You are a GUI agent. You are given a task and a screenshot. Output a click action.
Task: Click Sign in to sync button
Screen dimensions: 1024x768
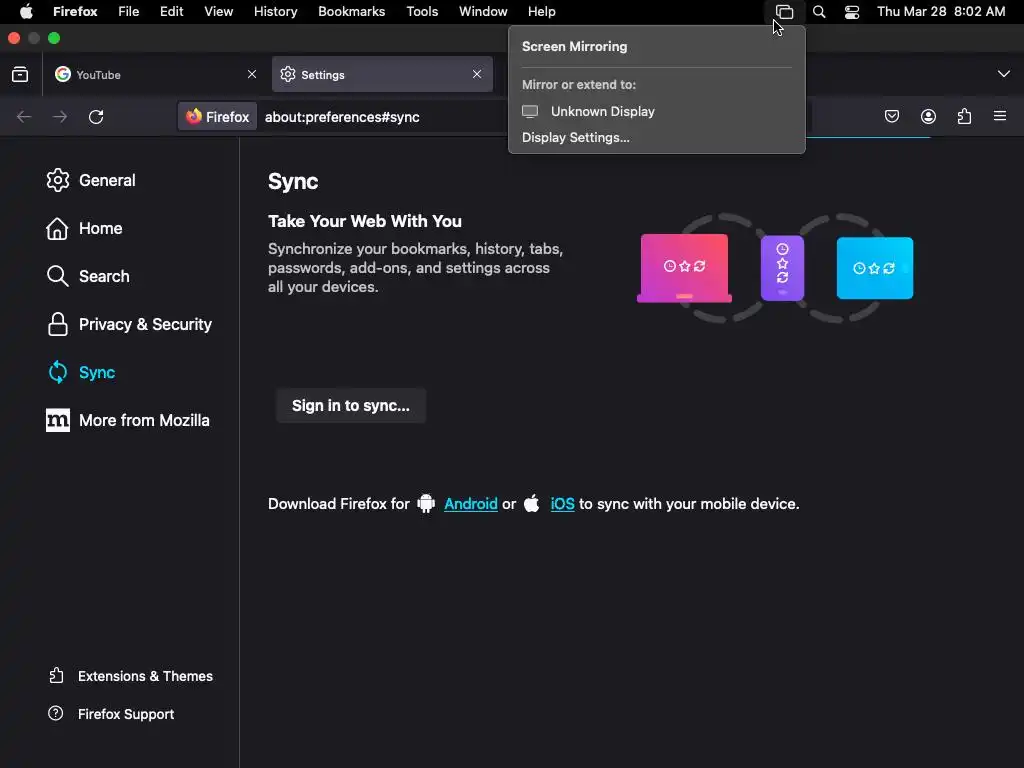351,406
